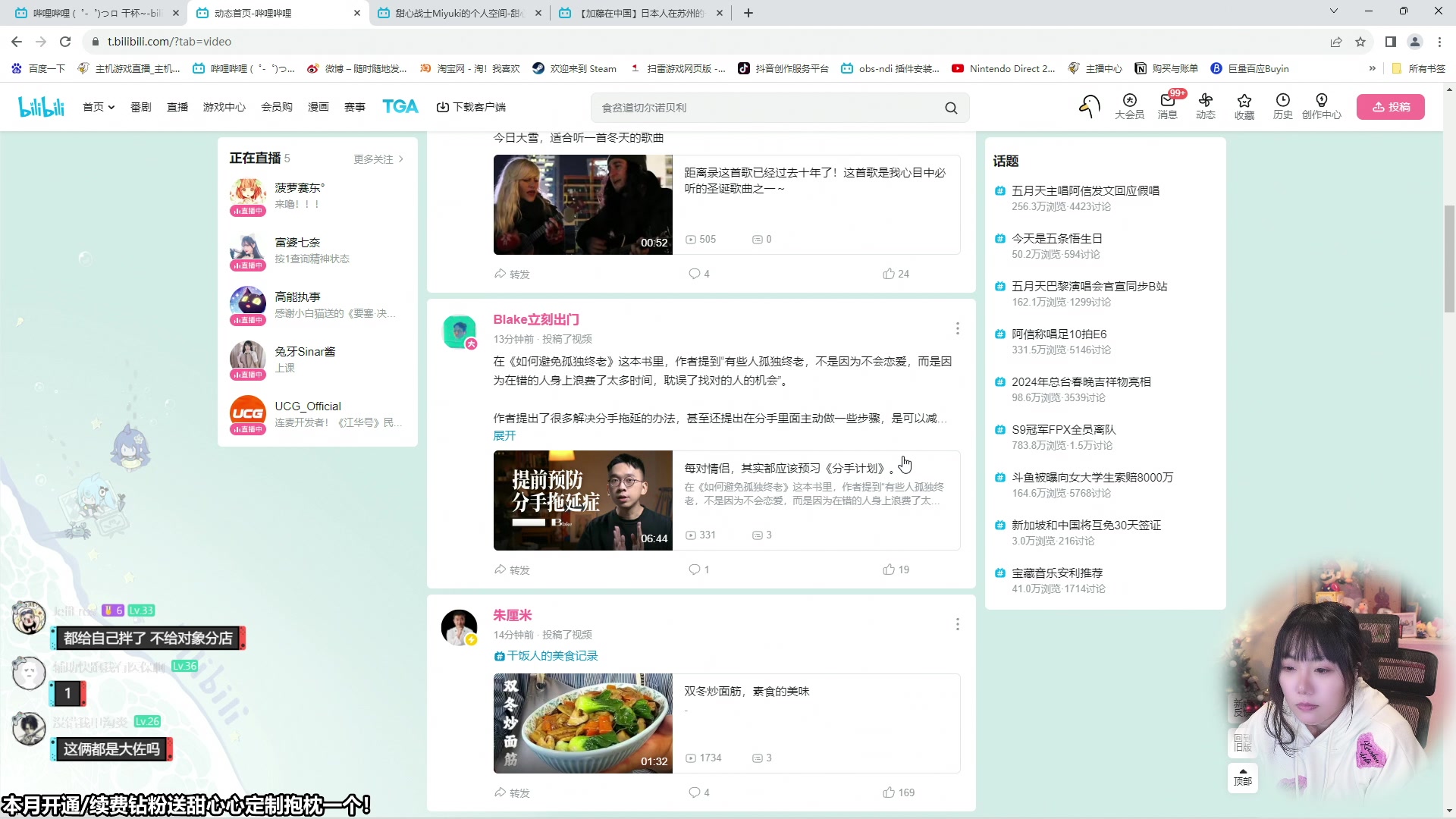The width and height of the screenshot is (1456, 819).
Task: Click the pink 投稿 upload button
Action: tap(1391, 106)
